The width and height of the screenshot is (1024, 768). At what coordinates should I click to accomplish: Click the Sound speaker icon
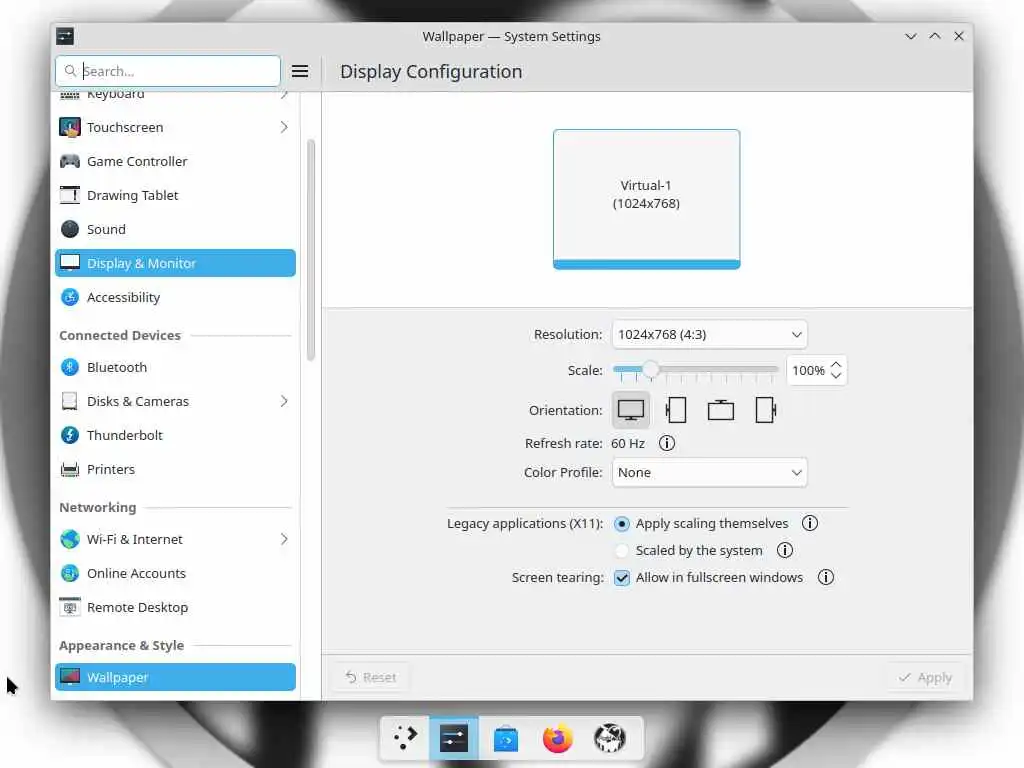coord(70,229)
